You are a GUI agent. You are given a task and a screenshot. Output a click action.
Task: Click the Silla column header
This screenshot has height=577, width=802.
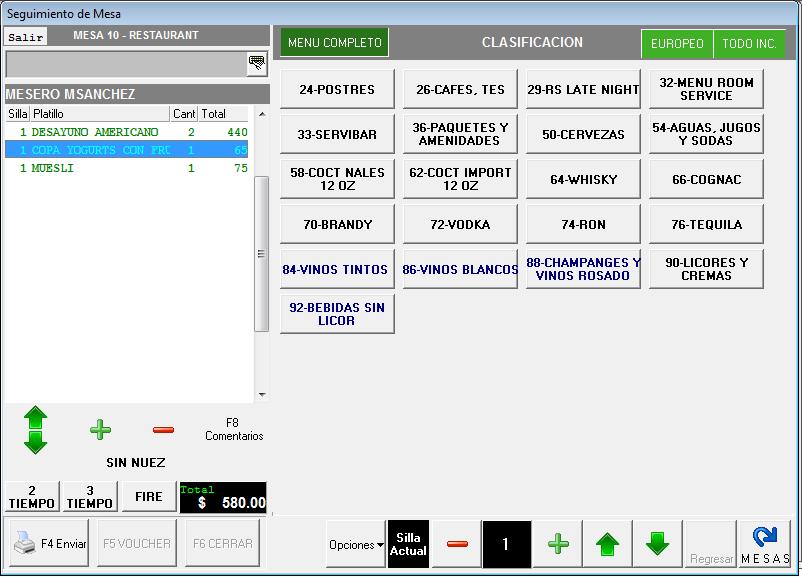click(x=18, y=114)
